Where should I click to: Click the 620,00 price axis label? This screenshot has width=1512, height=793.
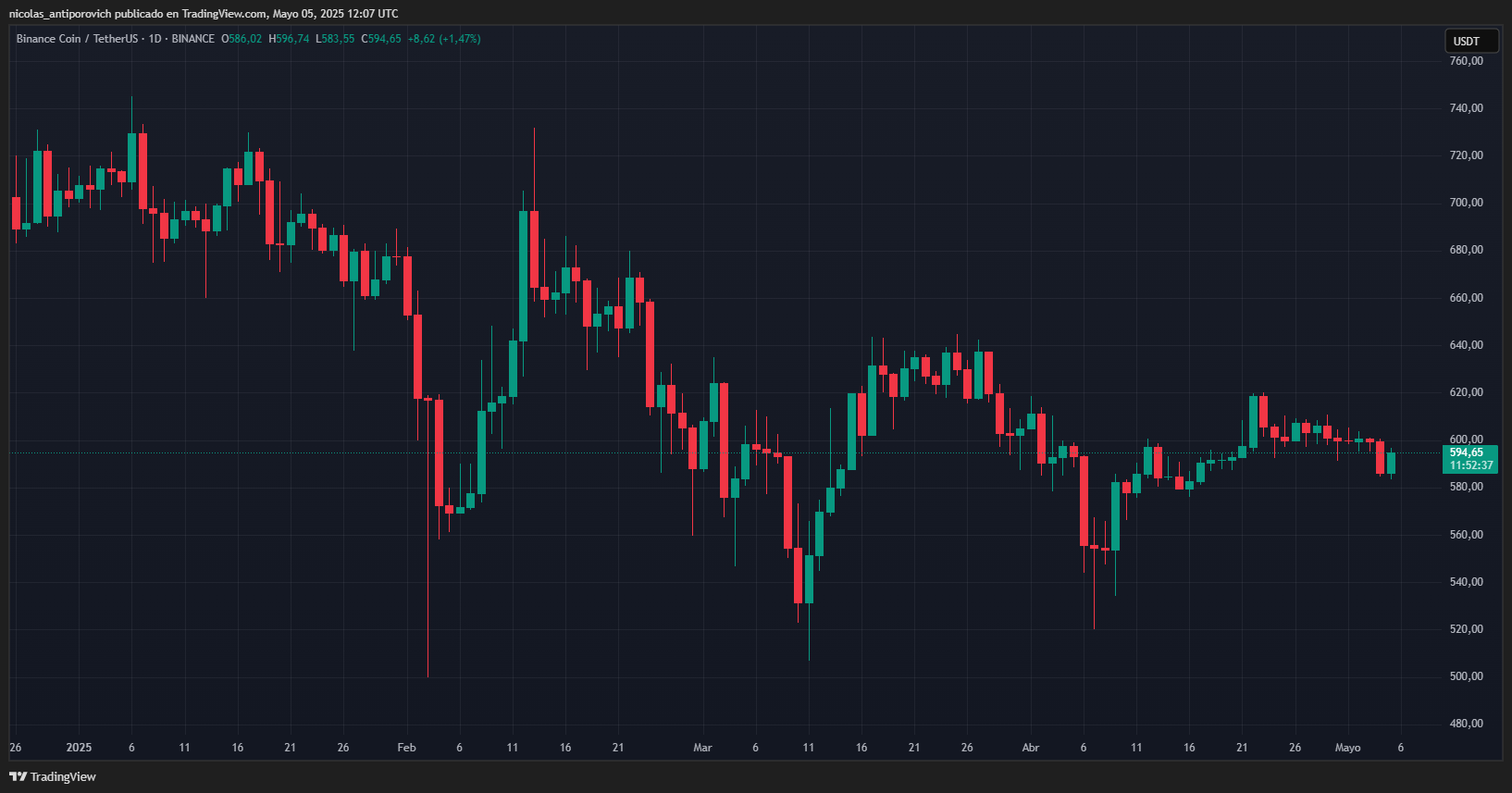pyautogui.click(x=1466, y=392)
